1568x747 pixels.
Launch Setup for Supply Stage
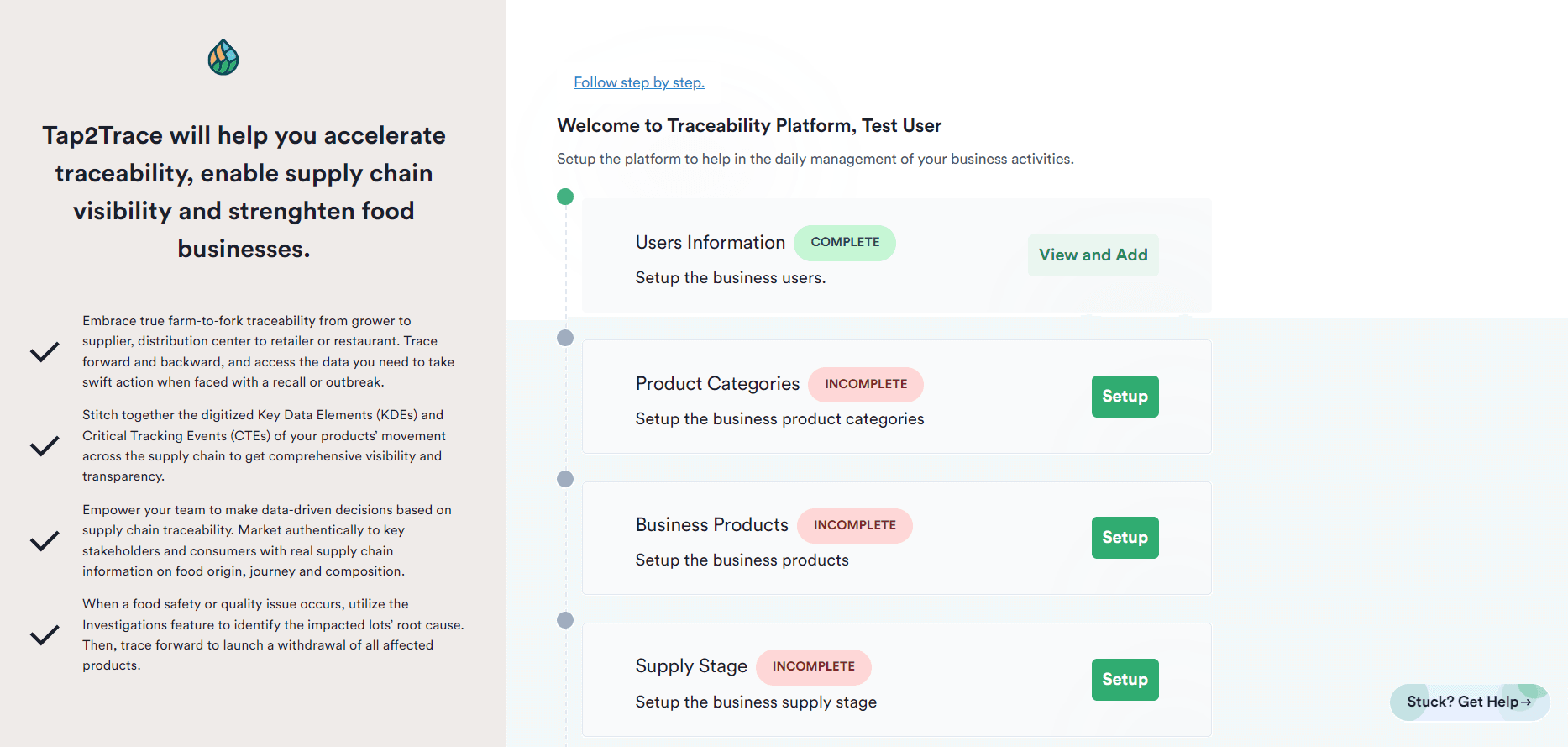pyautogui.click(x=1125, y=680)
